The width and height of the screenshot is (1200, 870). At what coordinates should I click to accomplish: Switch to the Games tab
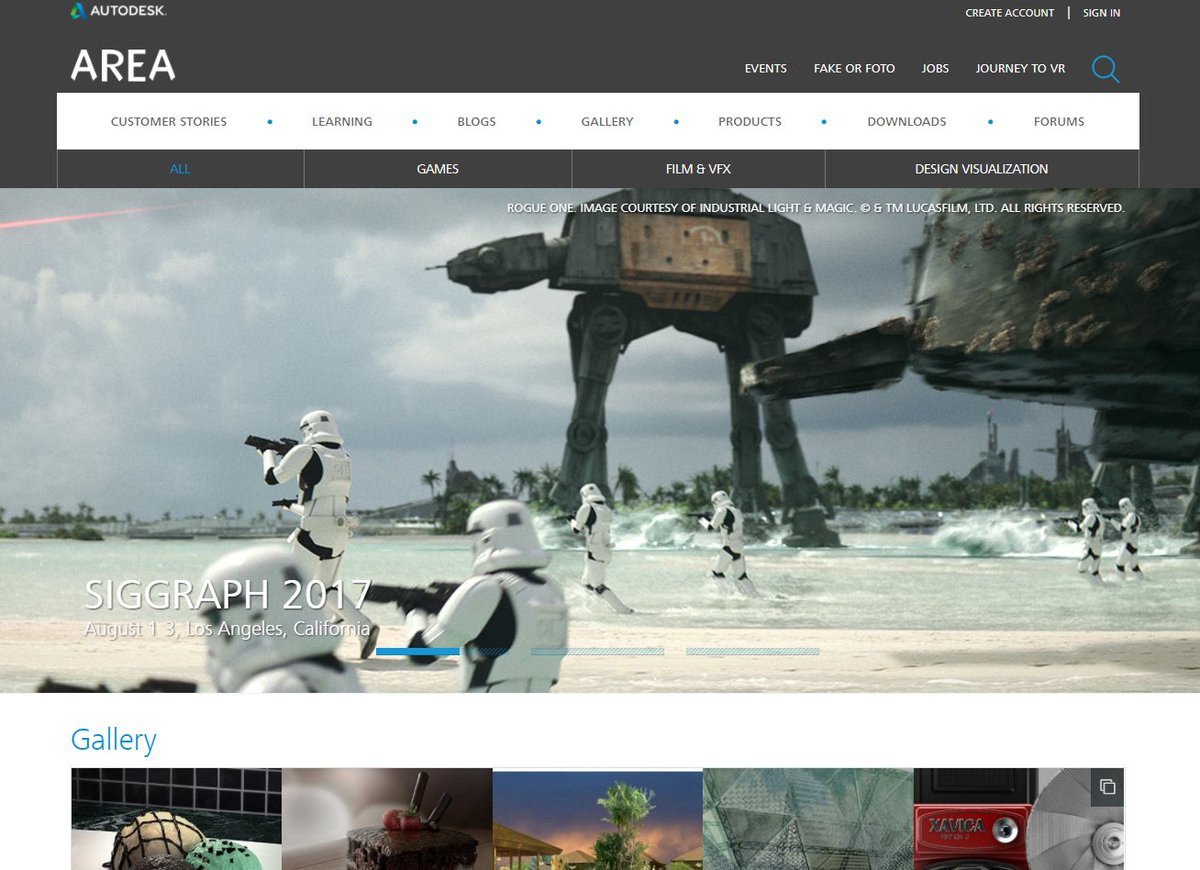438,169
